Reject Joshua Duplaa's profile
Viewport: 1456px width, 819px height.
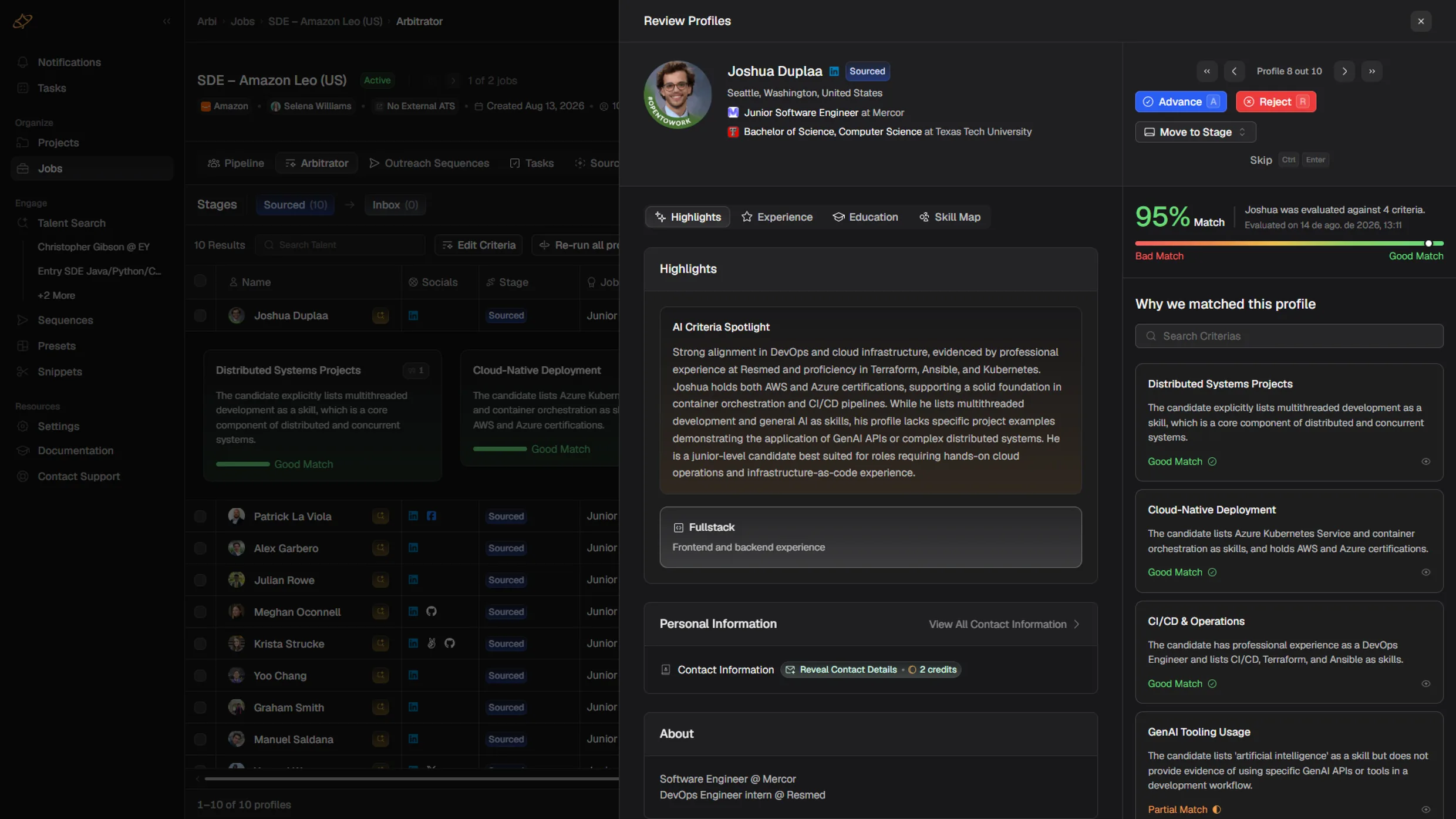pos(1276,102)
